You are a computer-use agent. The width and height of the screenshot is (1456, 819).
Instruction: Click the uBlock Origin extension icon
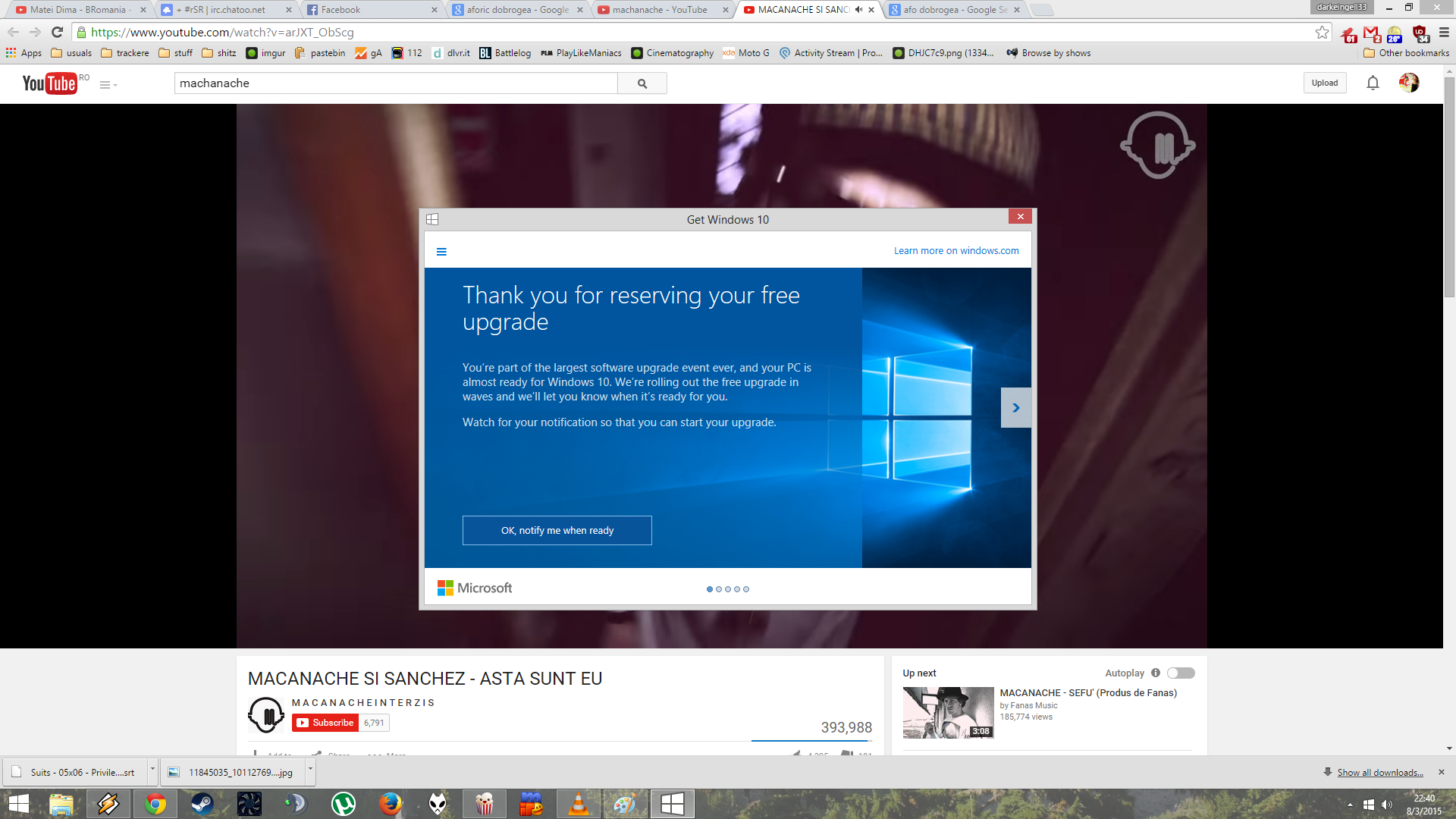pyautogui.click(x=1420, y=33)
